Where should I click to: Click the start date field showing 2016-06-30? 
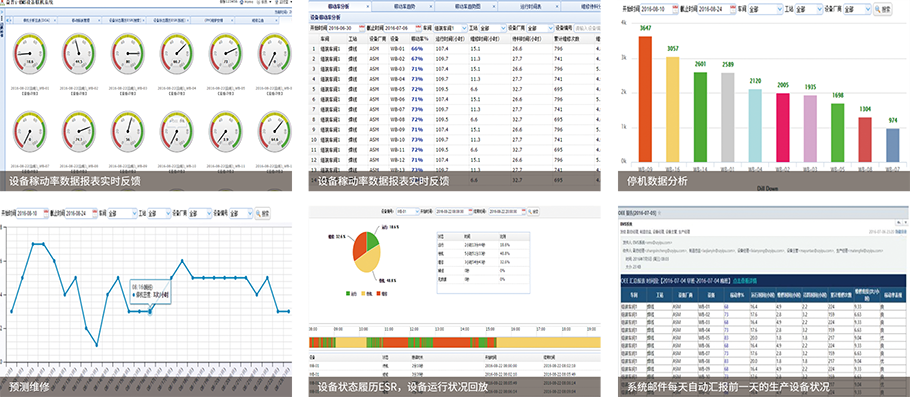tap(343, 27)
